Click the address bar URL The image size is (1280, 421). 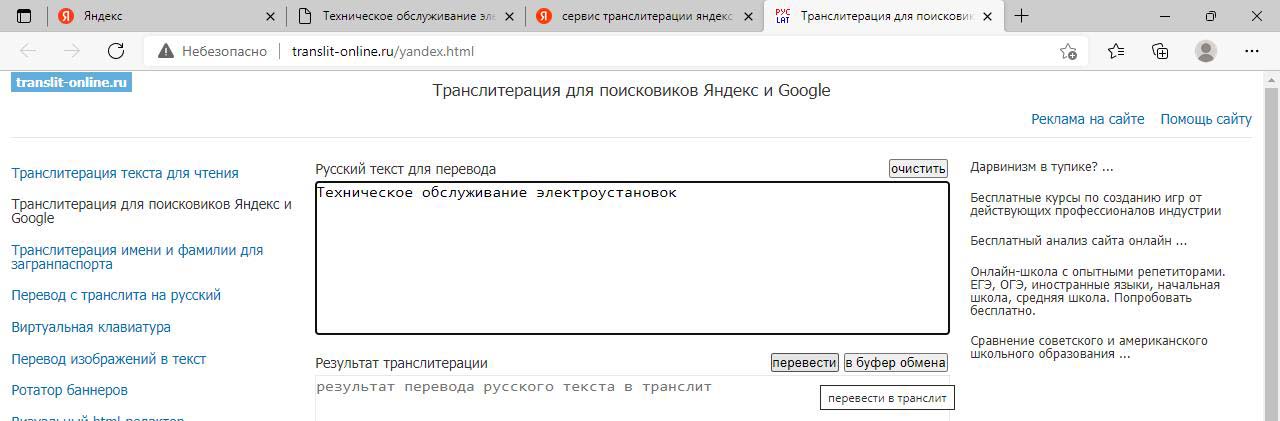[x=383, y=51]
